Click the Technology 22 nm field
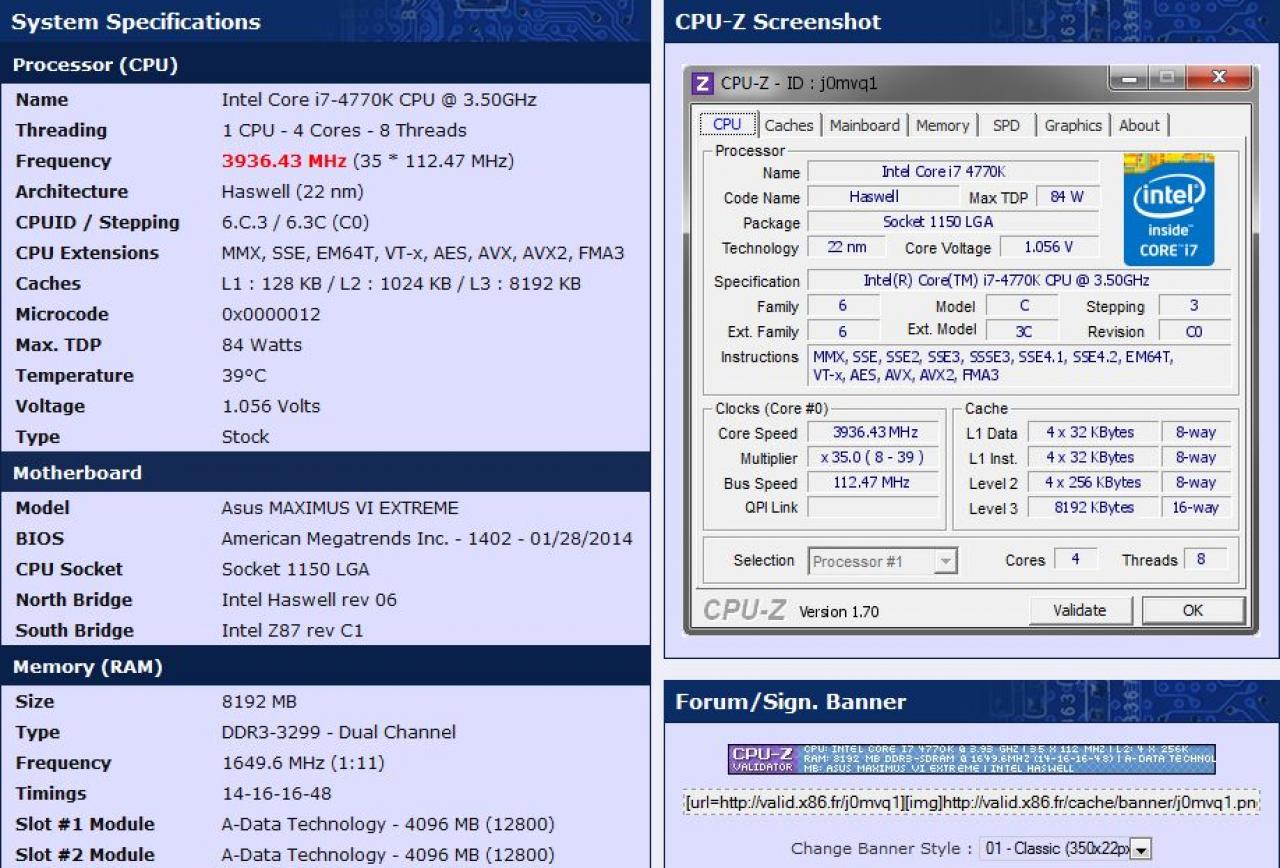 847,247
